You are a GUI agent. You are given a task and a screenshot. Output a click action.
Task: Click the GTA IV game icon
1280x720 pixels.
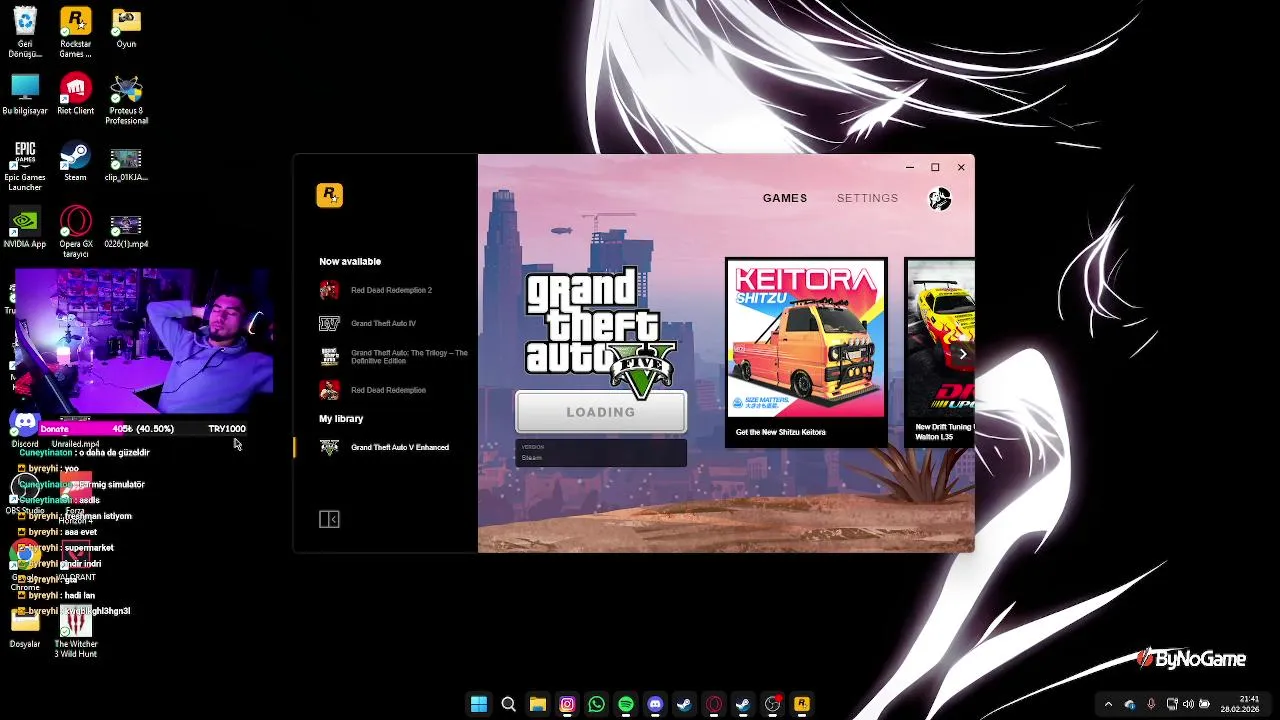pos(329,323)
